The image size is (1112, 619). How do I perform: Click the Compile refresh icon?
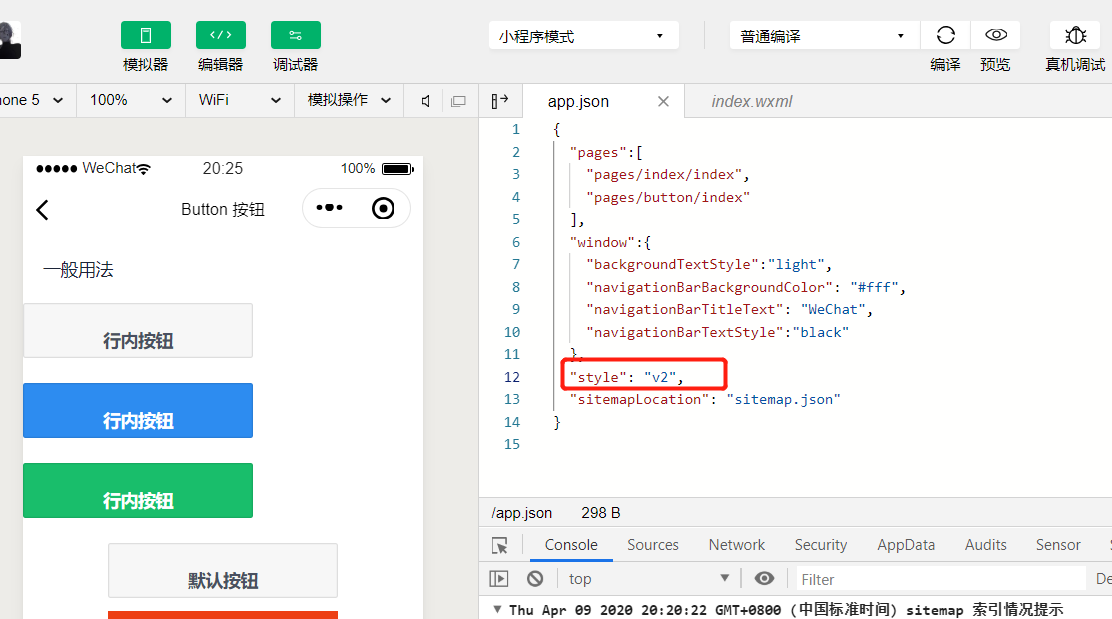(945, 35)
